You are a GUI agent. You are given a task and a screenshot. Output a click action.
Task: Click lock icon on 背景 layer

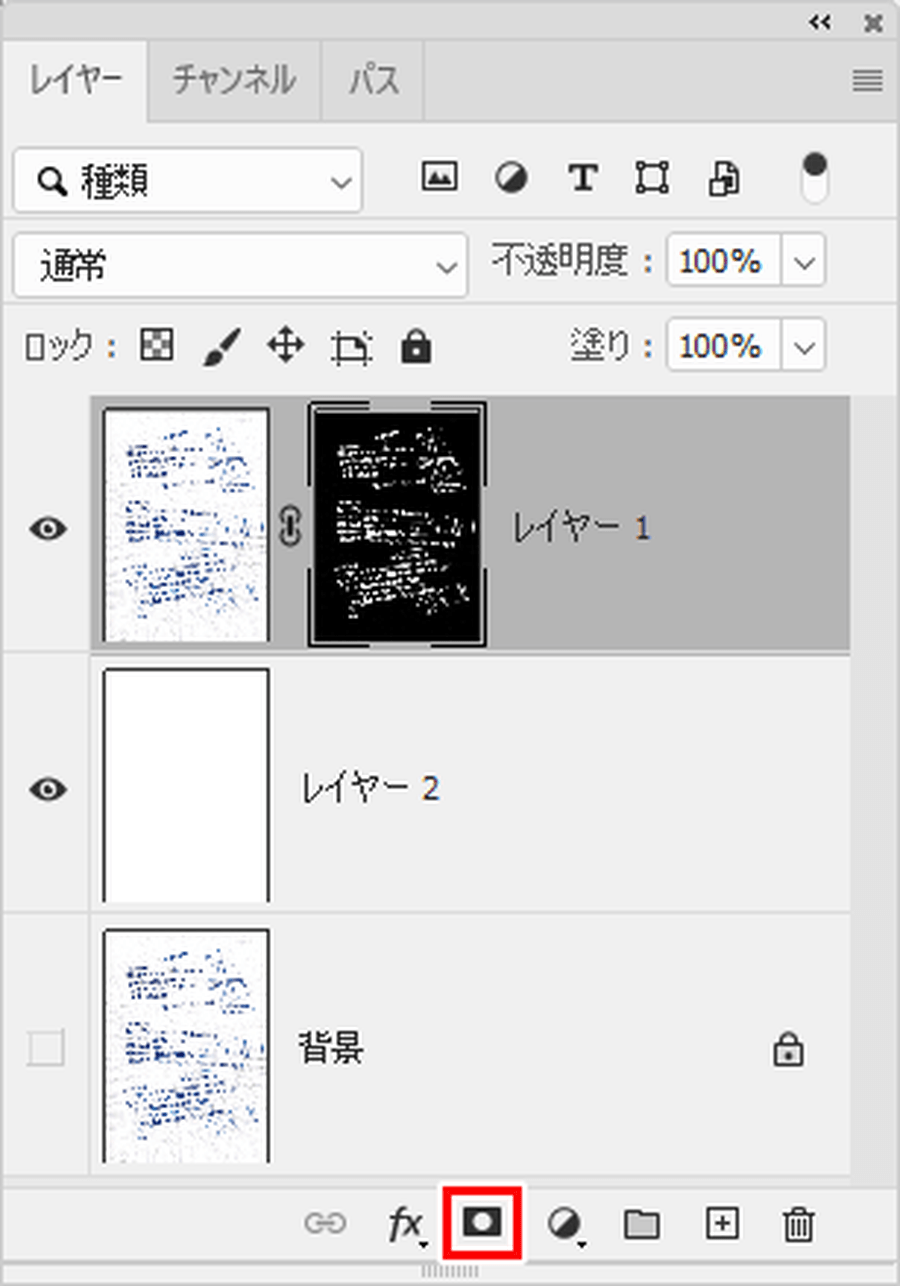coord(789,1050)
